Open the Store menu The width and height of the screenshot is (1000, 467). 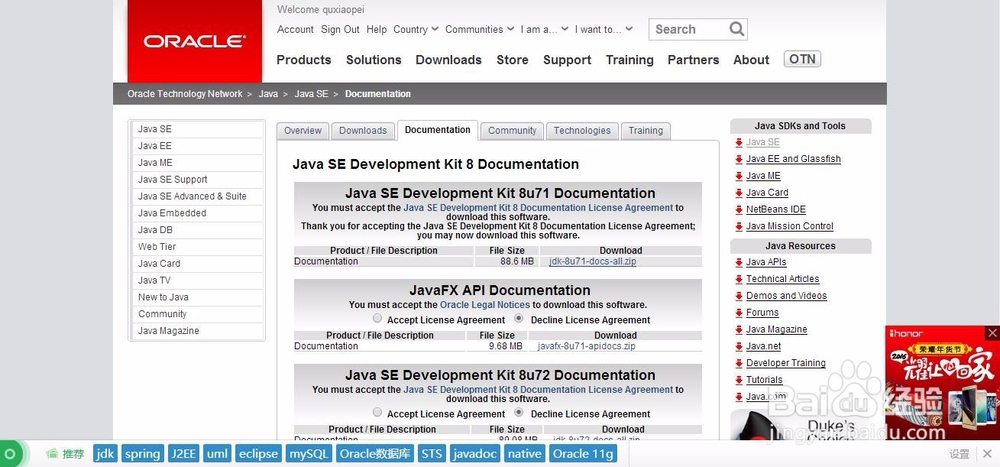(x=512, y=60)
